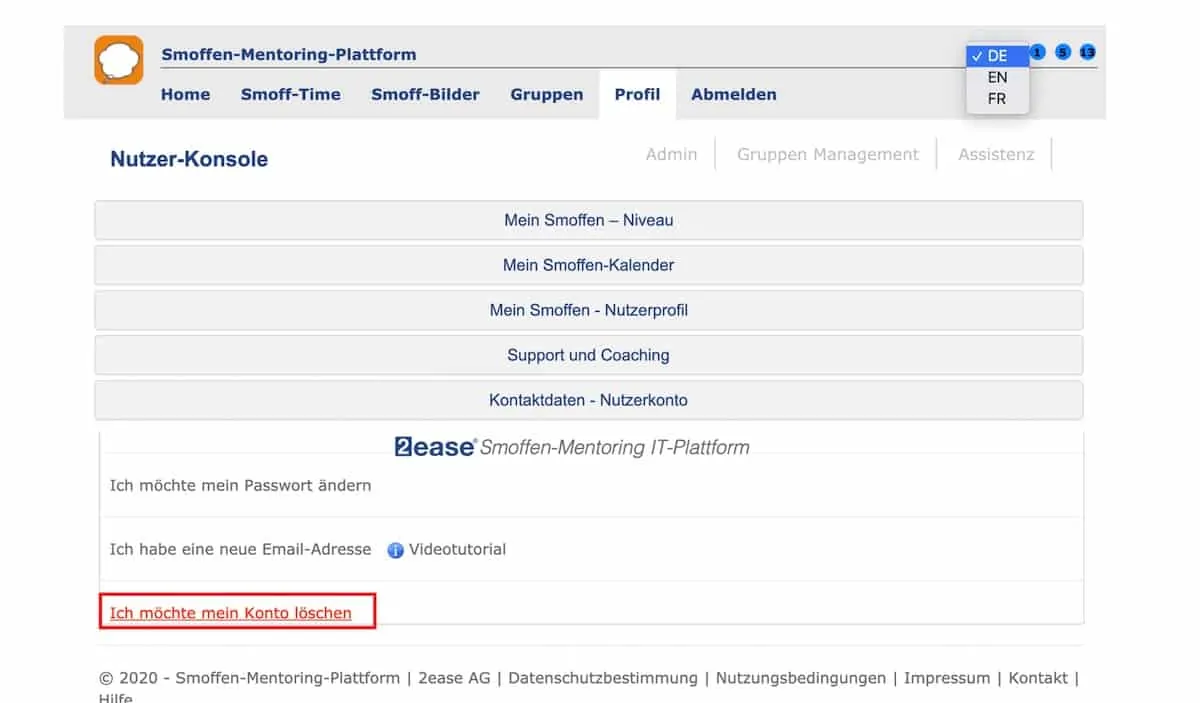Click the orange speech-bubble Smoffen logo
Image resolution: width=1200 pixels, height=703 pixels.
[x=119, y=60]
